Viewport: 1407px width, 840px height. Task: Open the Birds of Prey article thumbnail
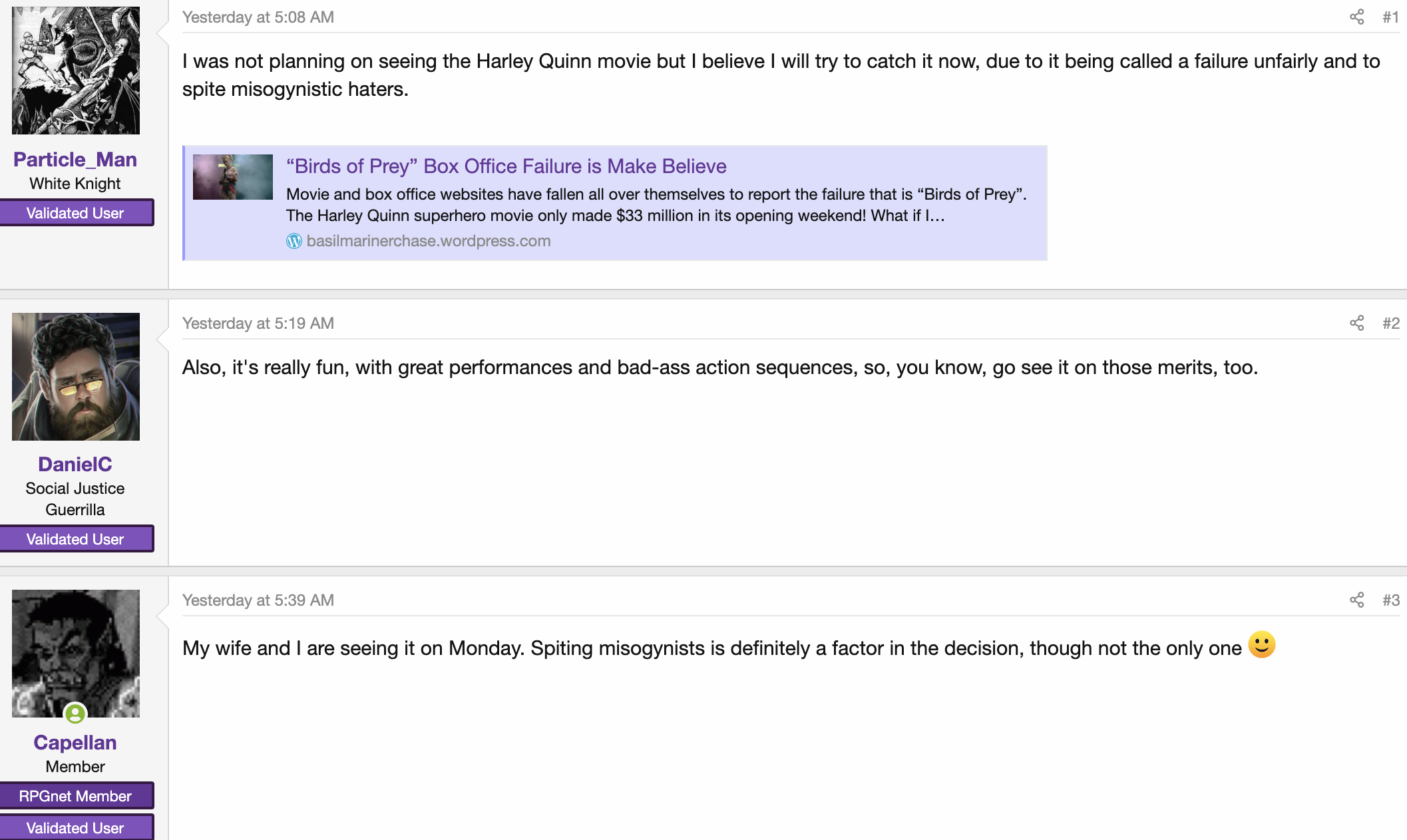[x=233, y=177]
